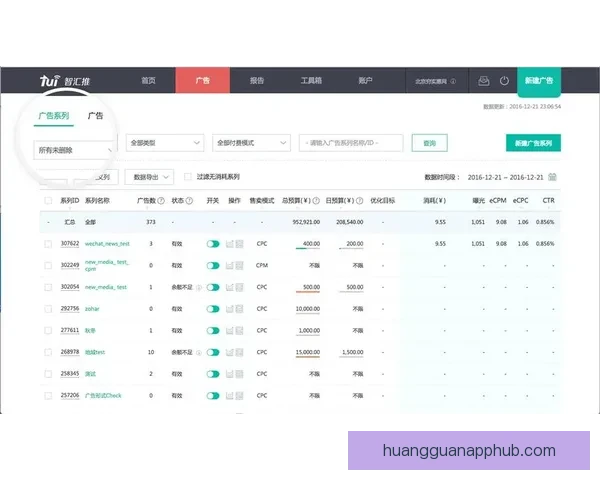Toggle switch for wechat_news_test series
Screen dimensions: 600x480
213,244
